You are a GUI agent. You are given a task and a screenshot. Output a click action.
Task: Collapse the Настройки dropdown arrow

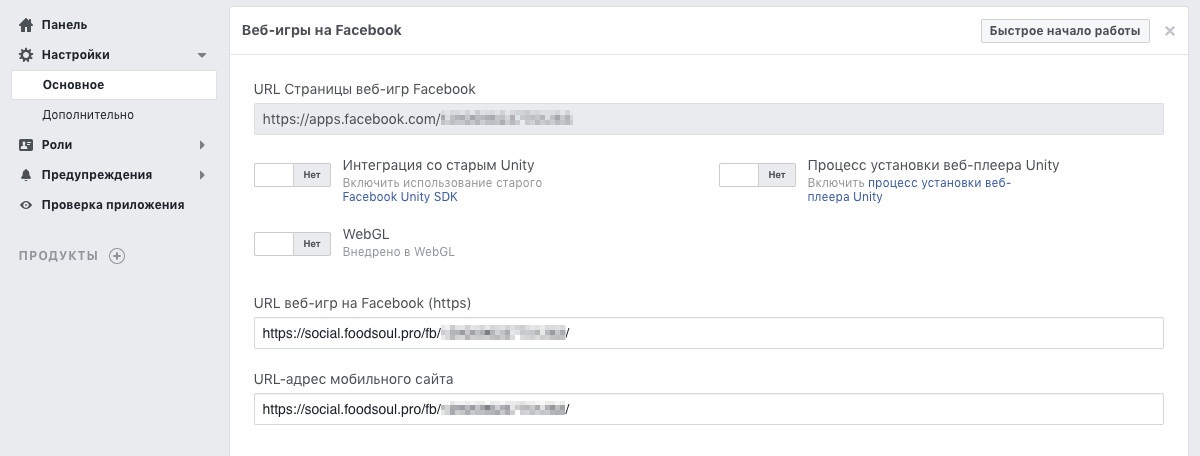(202, 55)
